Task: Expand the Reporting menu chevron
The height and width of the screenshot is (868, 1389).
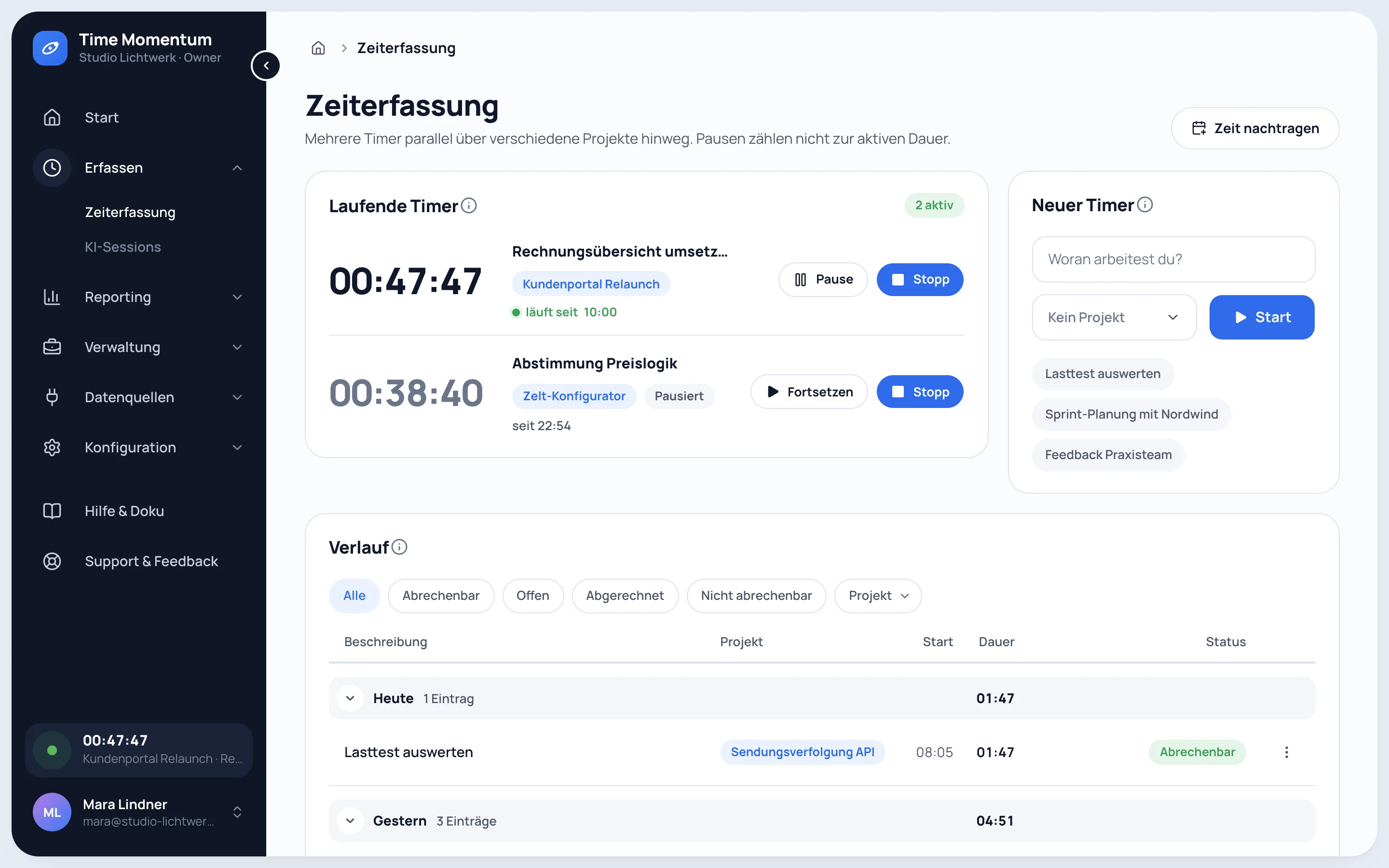Action: tap(237, 297)
